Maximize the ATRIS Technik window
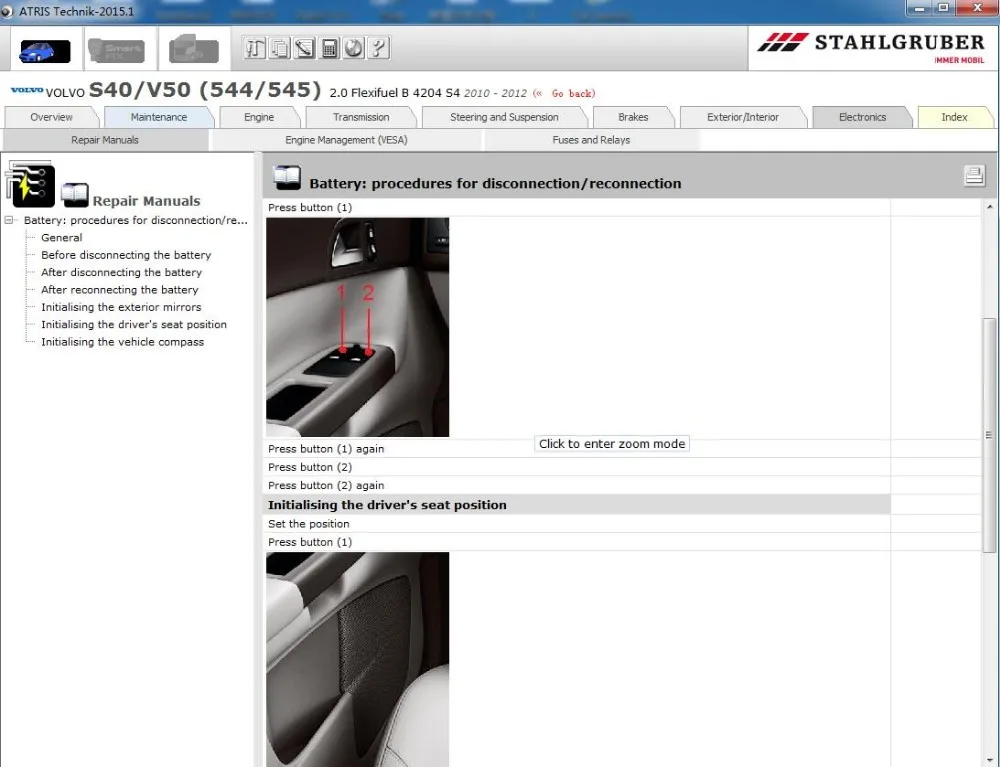The image size is (1000, 767). (x=943, y=8)
